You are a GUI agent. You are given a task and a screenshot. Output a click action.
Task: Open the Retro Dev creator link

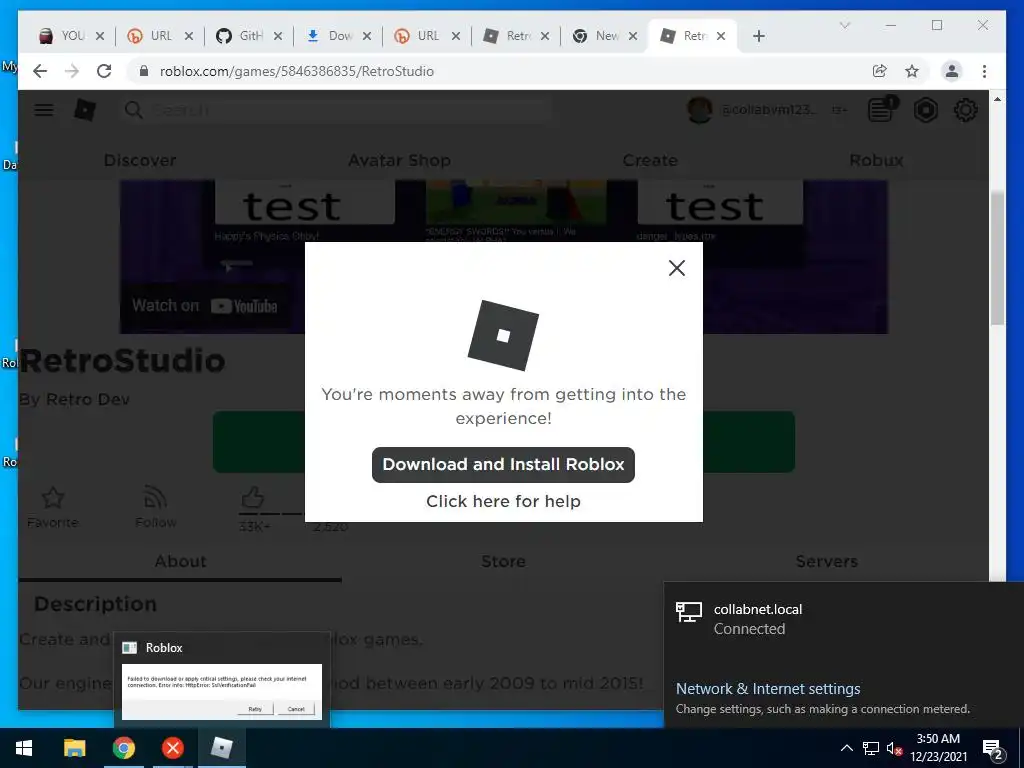pyautogui.click(x=88, y=399)
